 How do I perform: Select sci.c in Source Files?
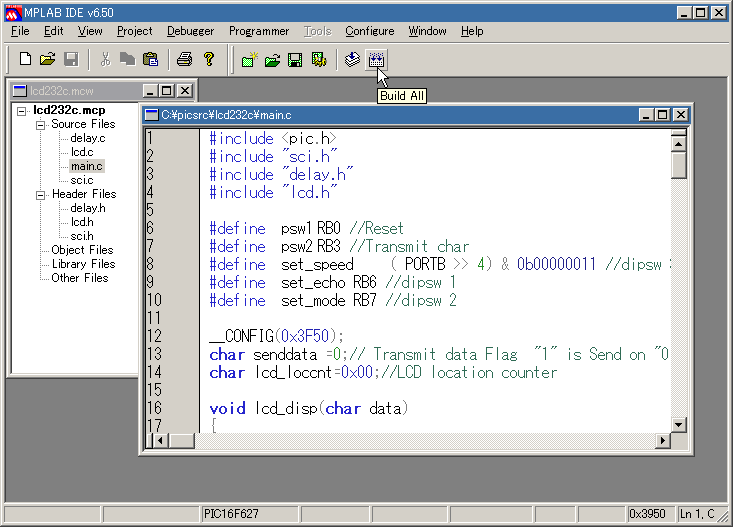[x=82, y=180]
